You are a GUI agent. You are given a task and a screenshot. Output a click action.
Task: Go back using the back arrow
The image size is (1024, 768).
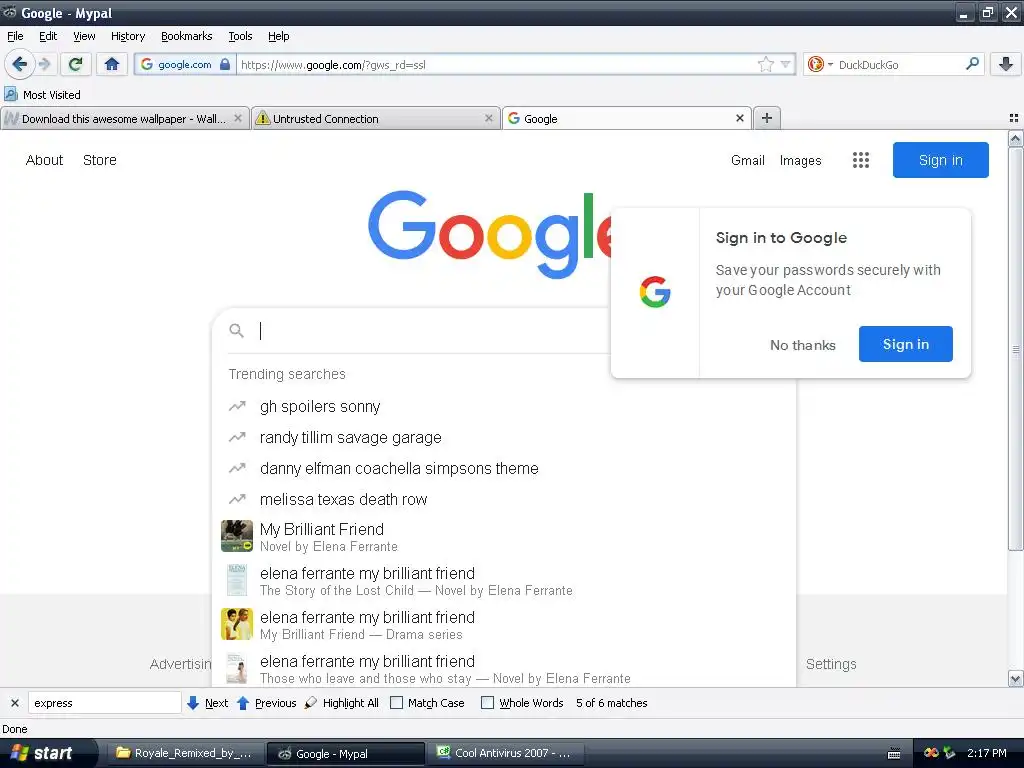tap(20, 64)
